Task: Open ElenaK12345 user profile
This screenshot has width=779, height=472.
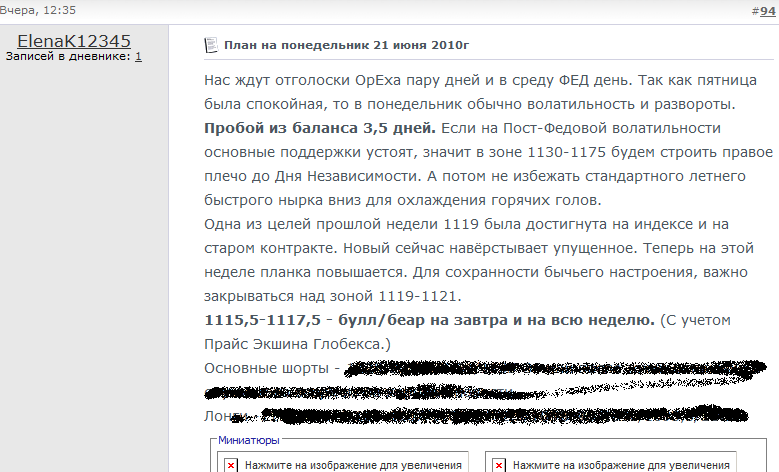Action: 74,40
